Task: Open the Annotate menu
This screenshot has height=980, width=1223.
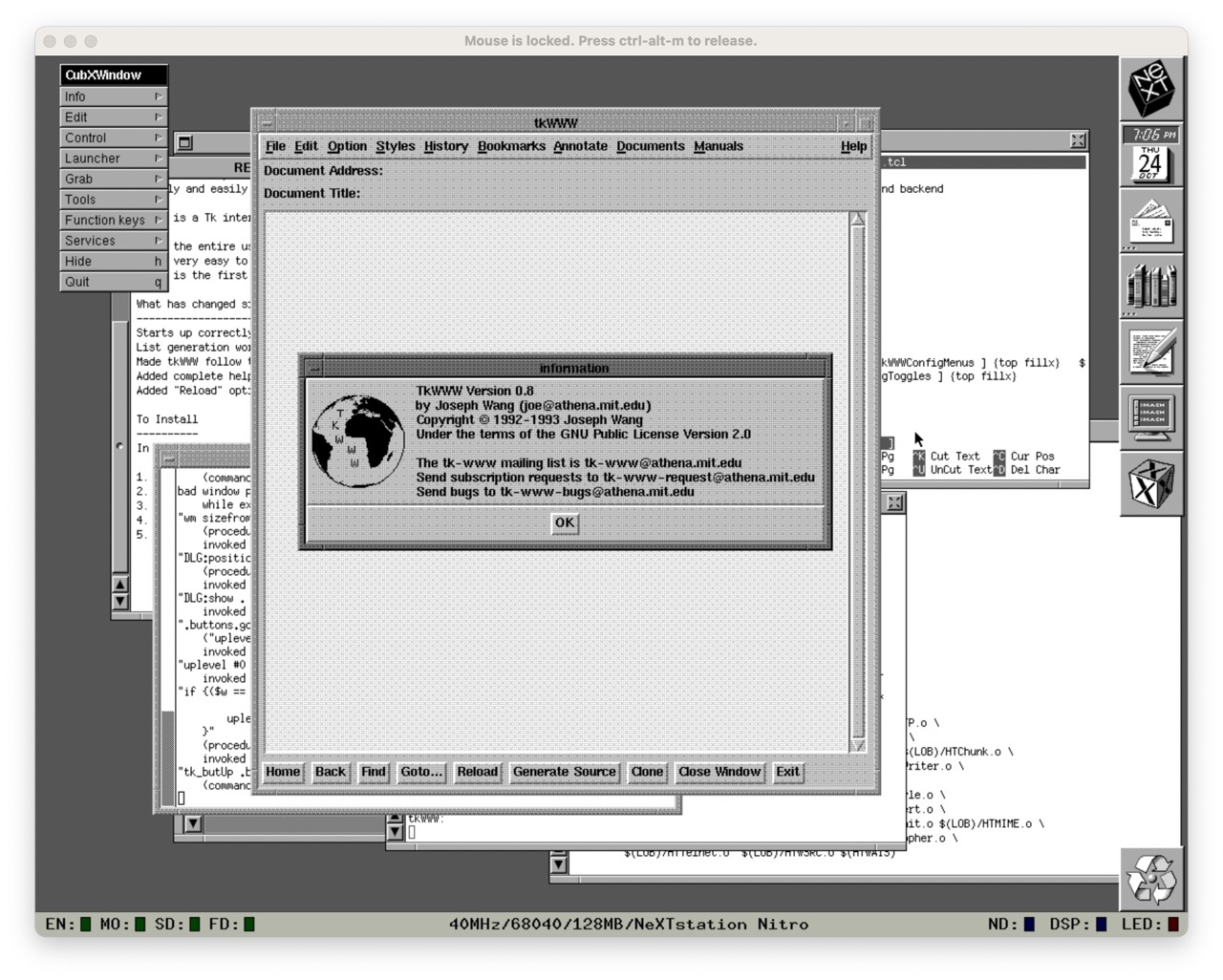Action: click(580, 146)
